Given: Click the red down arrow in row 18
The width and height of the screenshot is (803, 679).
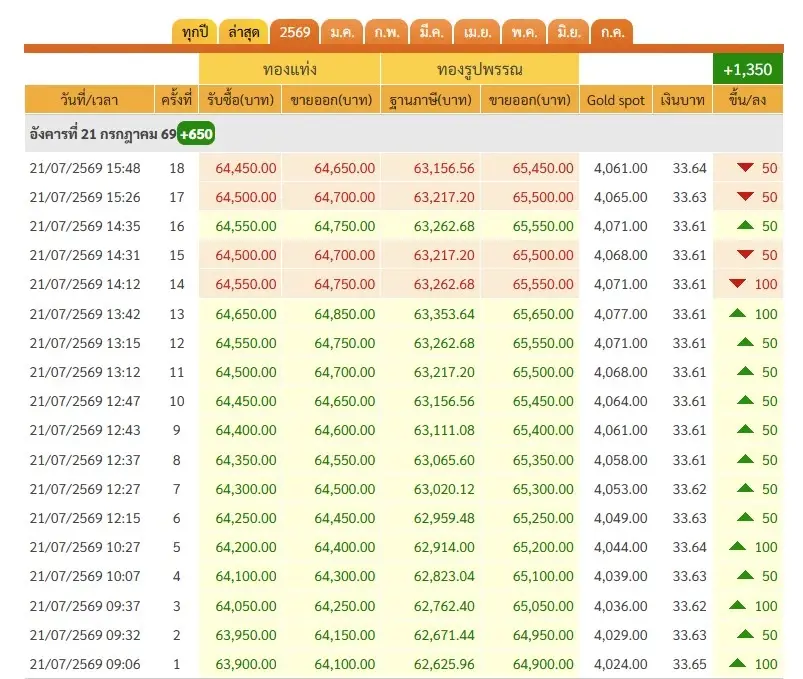Looking at the screenshot, I should click(745, 167).
